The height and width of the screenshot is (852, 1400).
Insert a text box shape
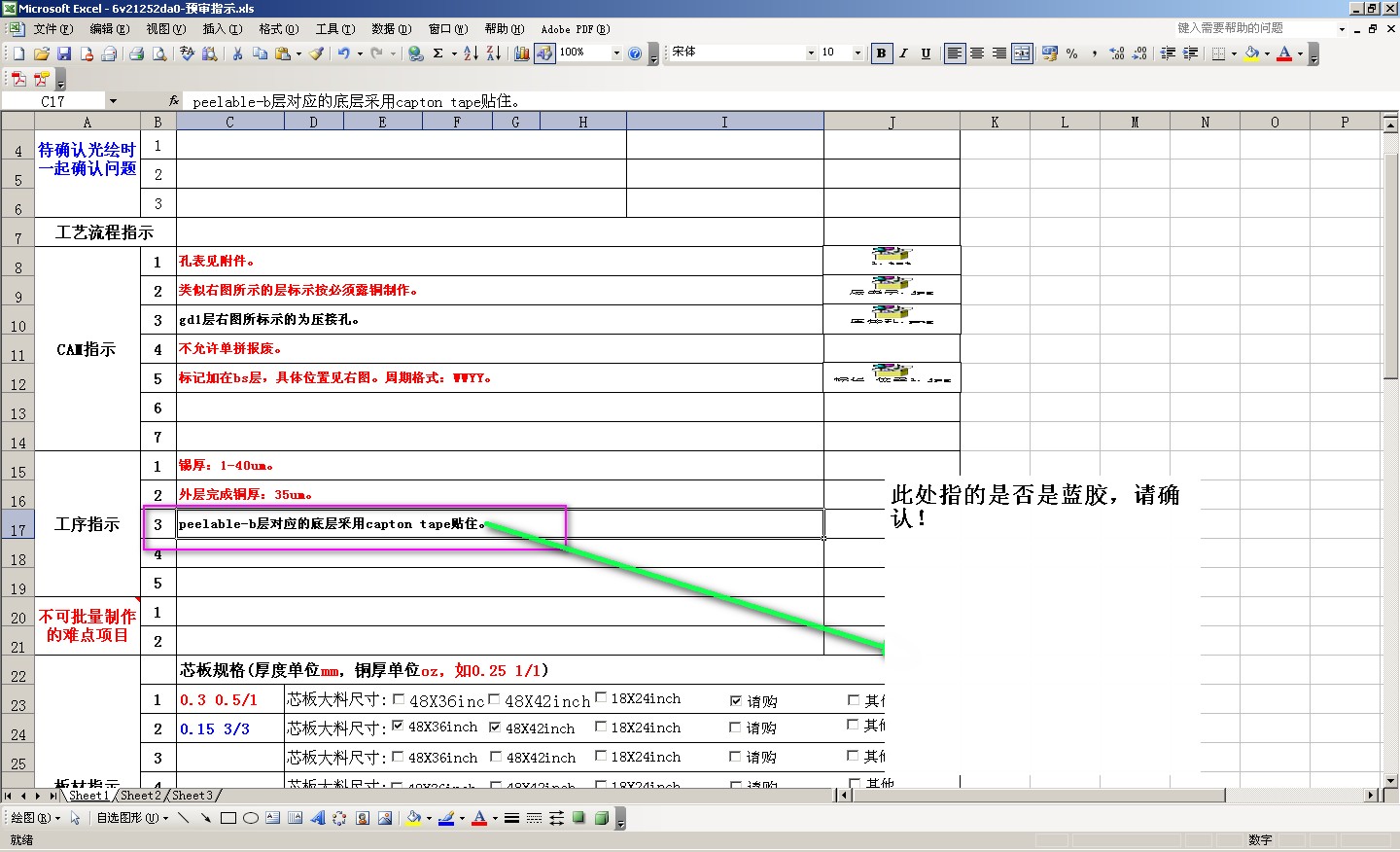273,818
